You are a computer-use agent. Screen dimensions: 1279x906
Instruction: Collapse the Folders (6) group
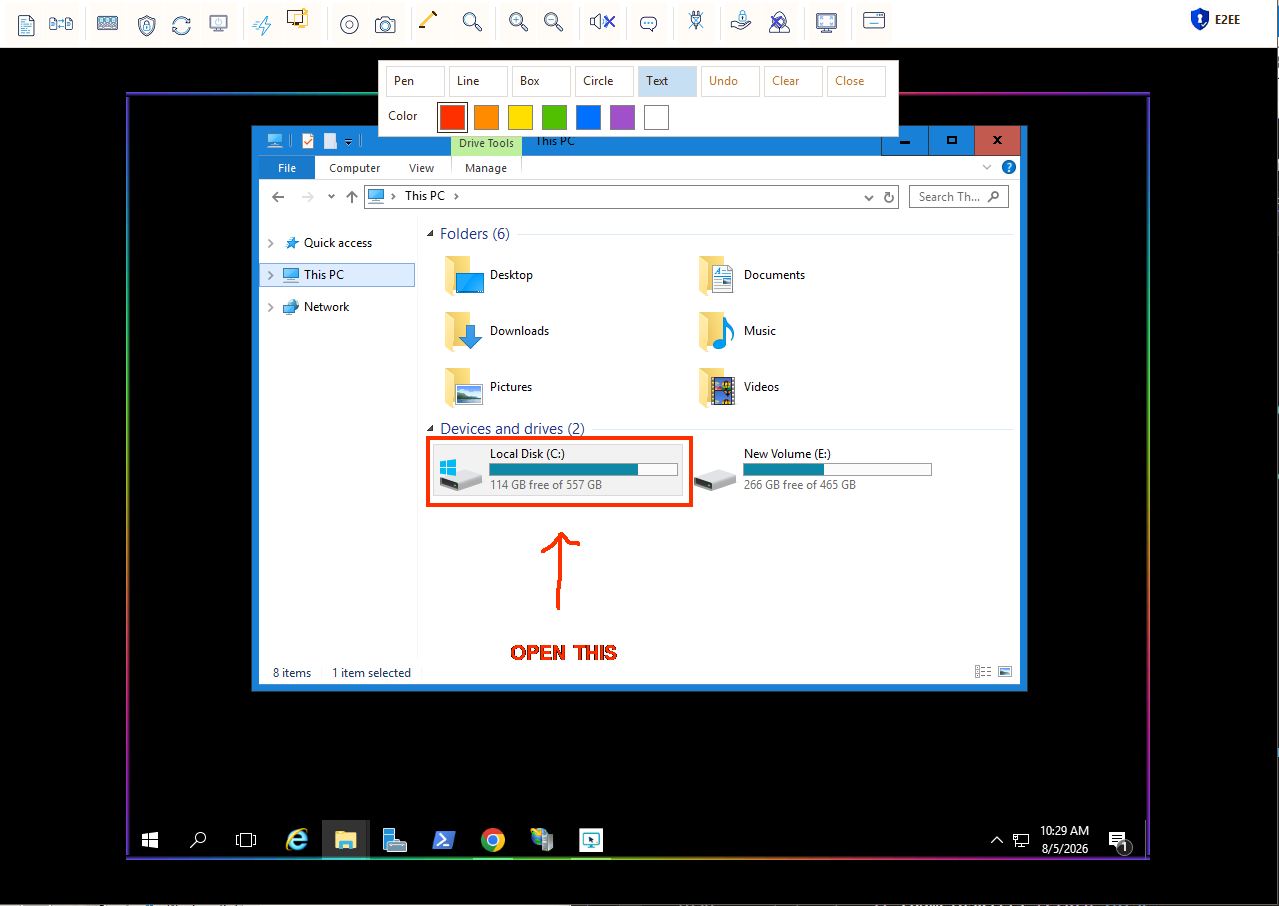coord(431,235)
